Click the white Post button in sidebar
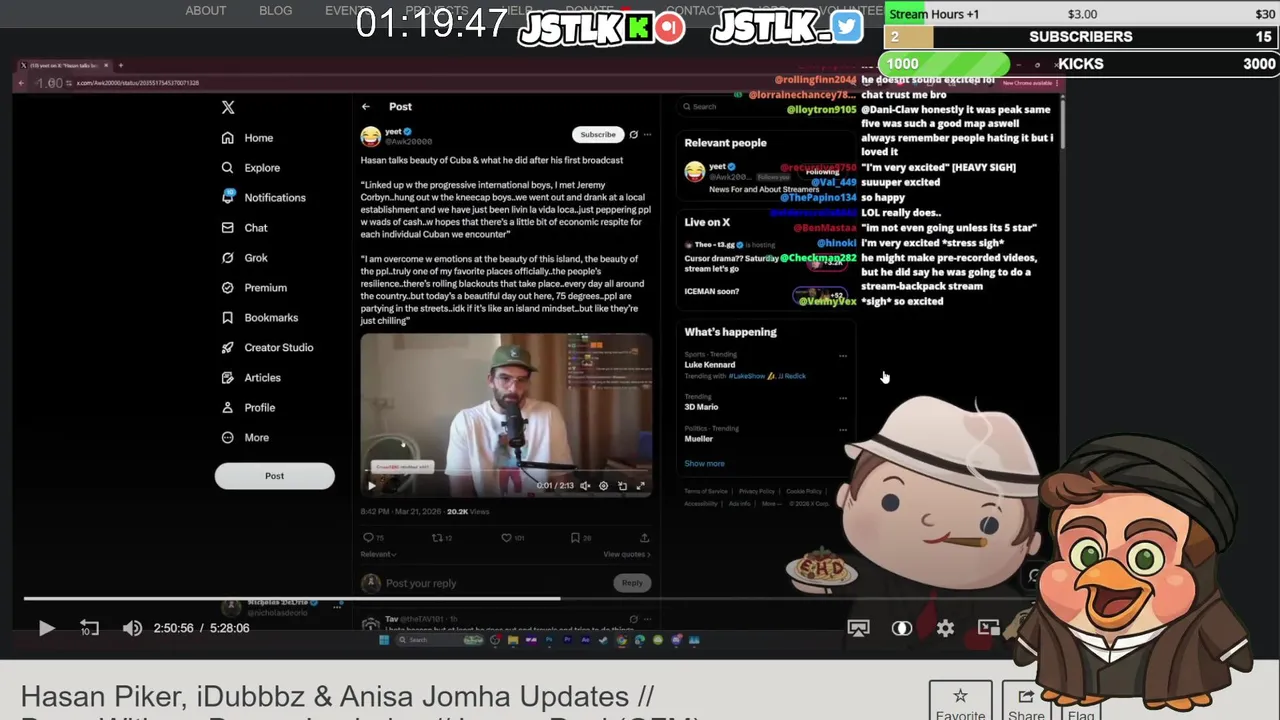This screenshot has height=720, width=1280. pos(274,476)
